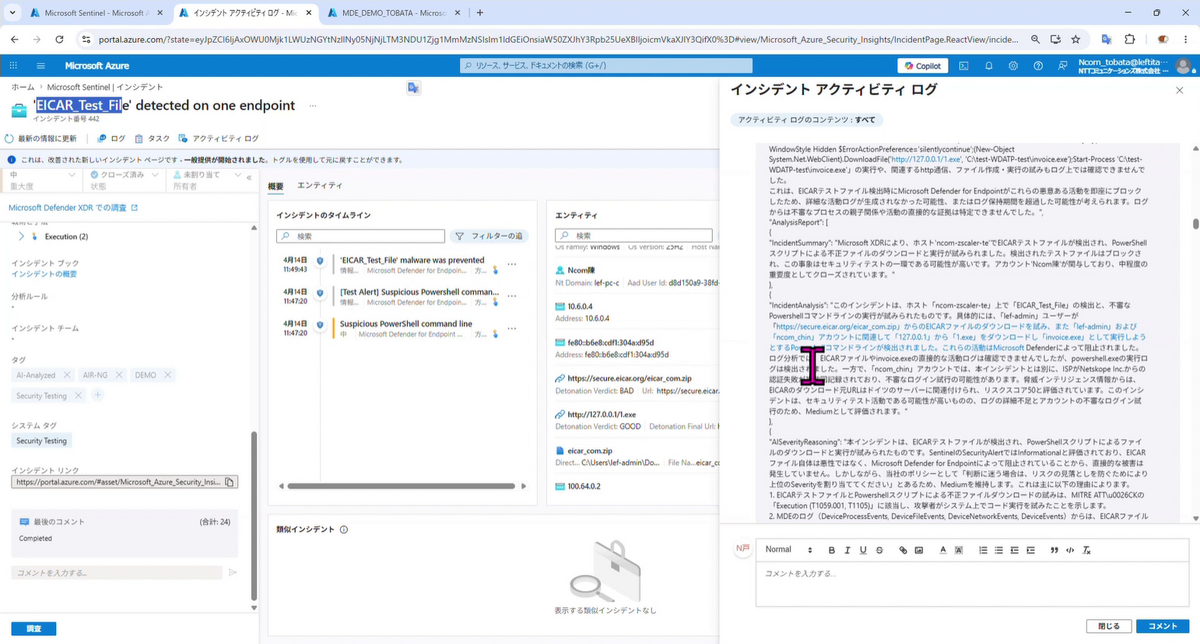Click the 調査 investigate button

coord(34,629)
